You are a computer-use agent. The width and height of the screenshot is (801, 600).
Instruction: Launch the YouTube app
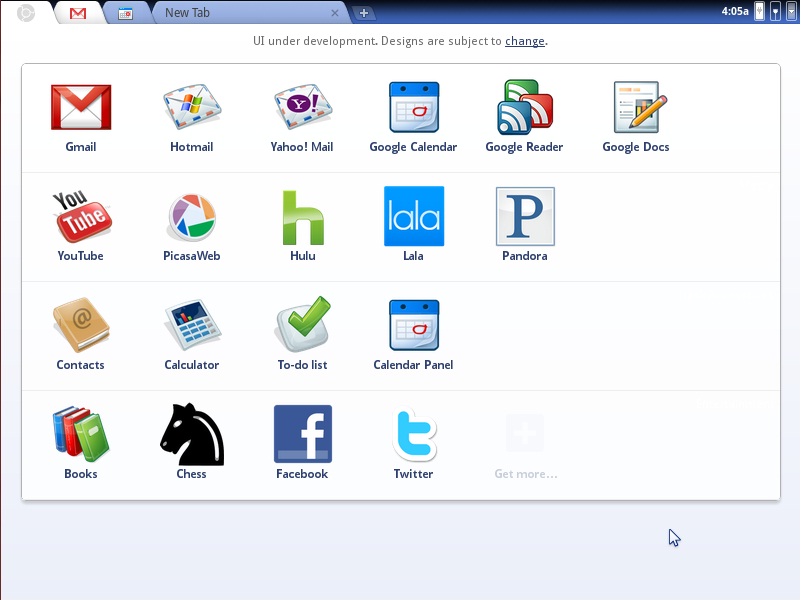point(82,217)
